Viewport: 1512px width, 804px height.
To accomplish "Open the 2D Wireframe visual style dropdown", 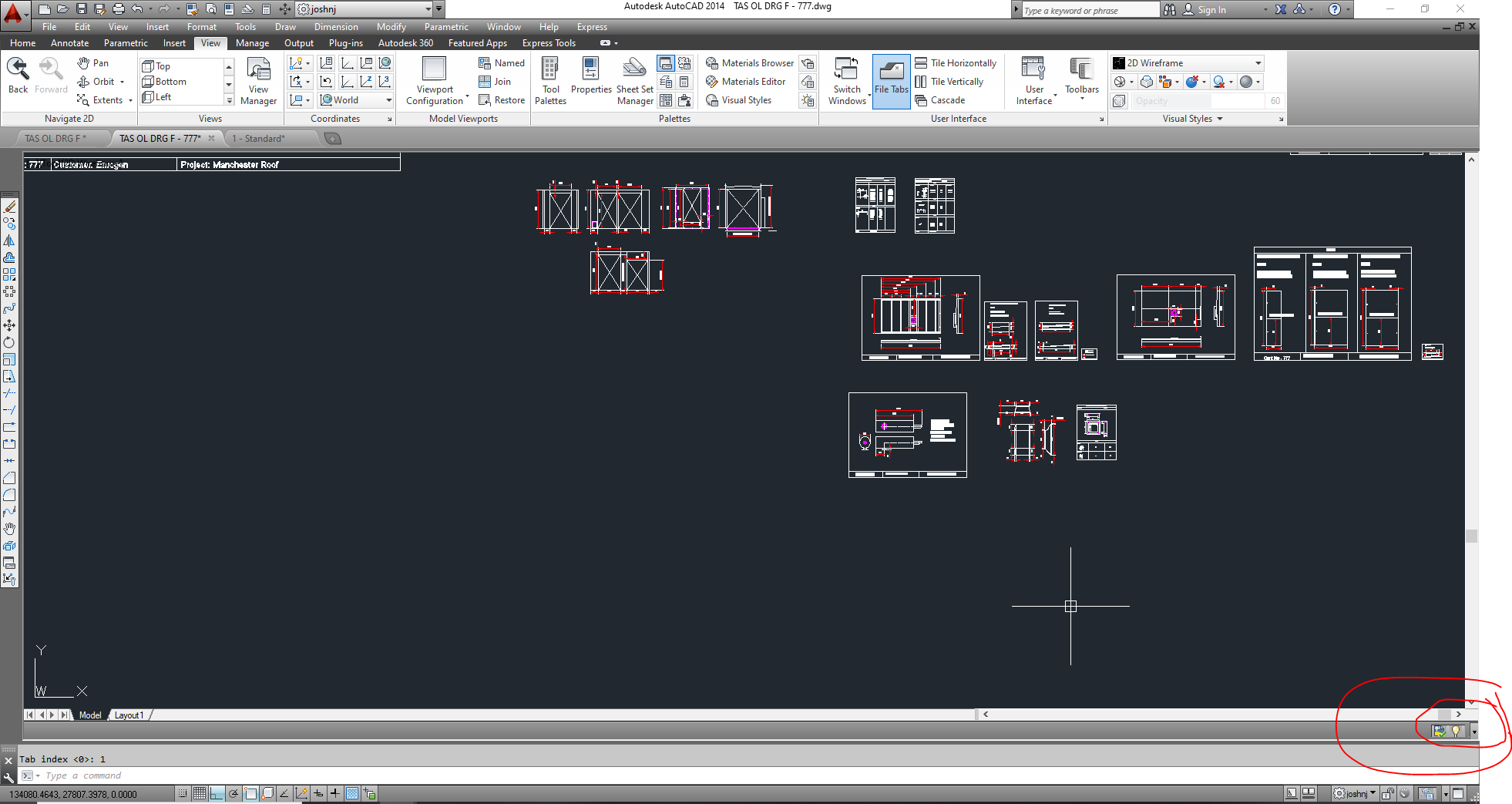I will pyautogui.click(x=1188, y=63).
